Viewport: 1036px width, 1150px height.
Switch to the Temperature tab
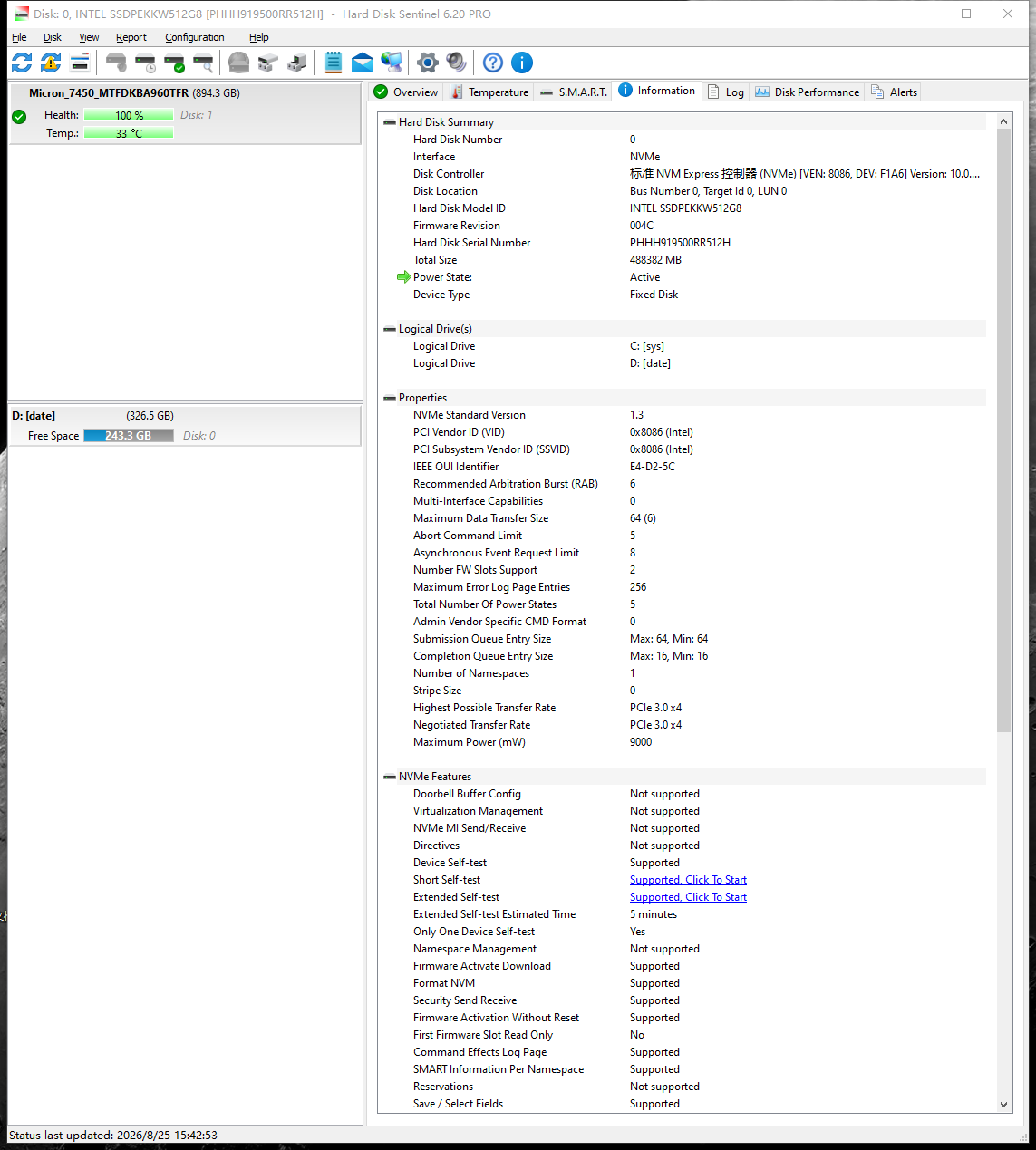click(489, 92)
